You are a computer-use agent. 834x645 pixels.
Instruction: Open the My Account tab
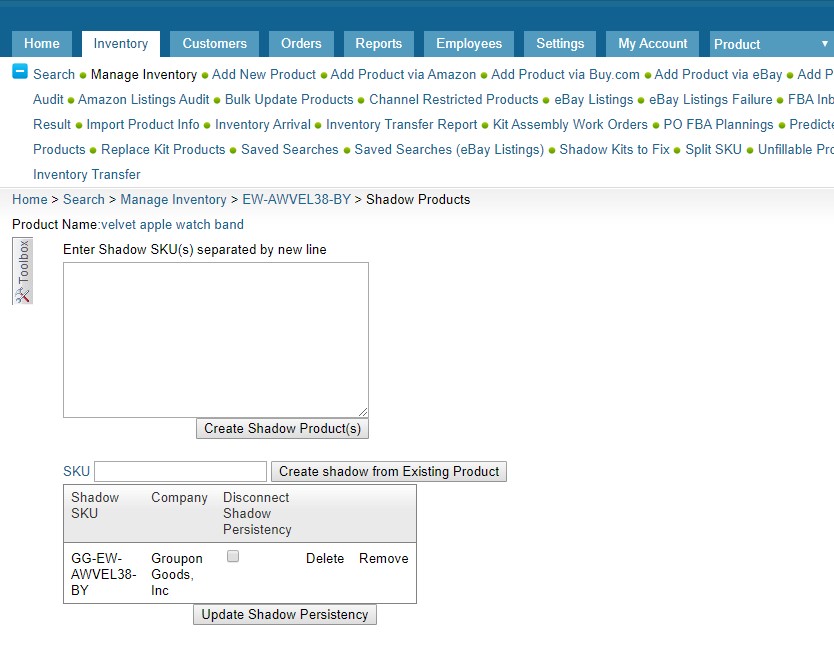[x=653, y=44]
